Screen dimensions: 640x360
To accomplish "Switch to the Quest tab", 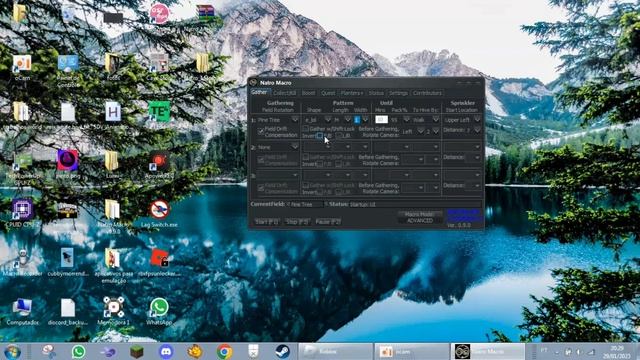I will (x=328, y=93).
